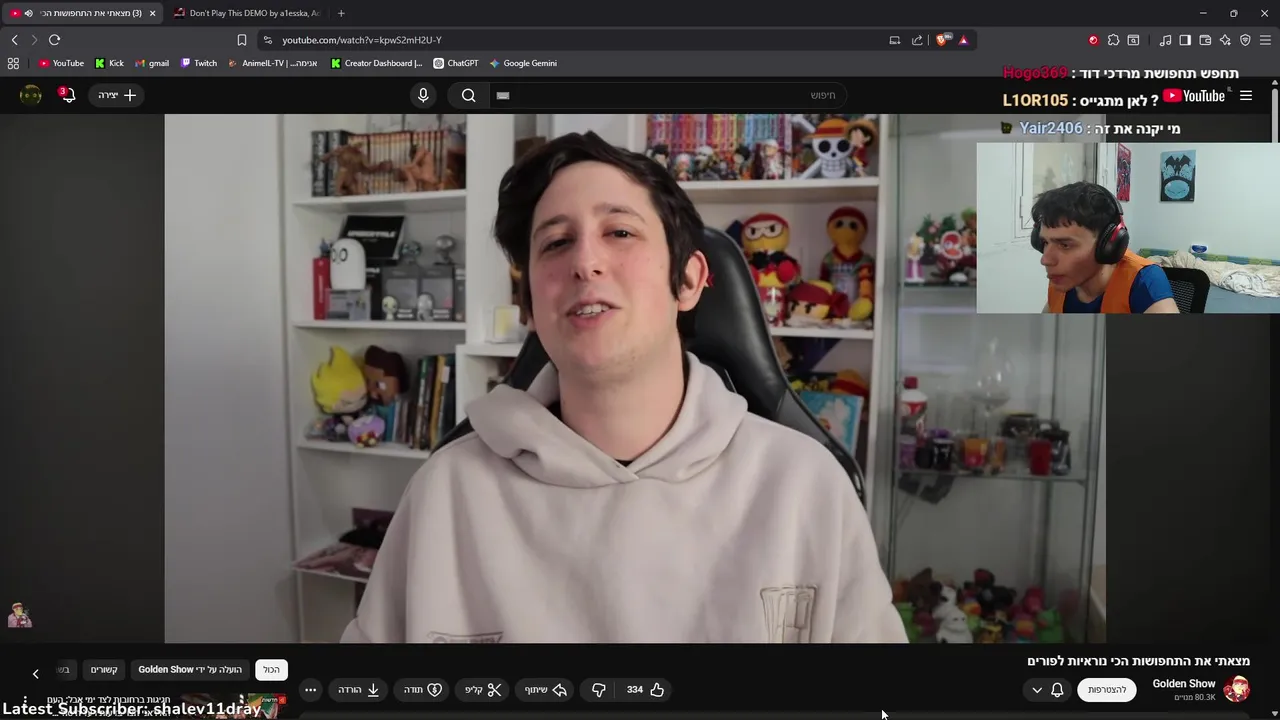Click the search magnifier button

[468, 95]
